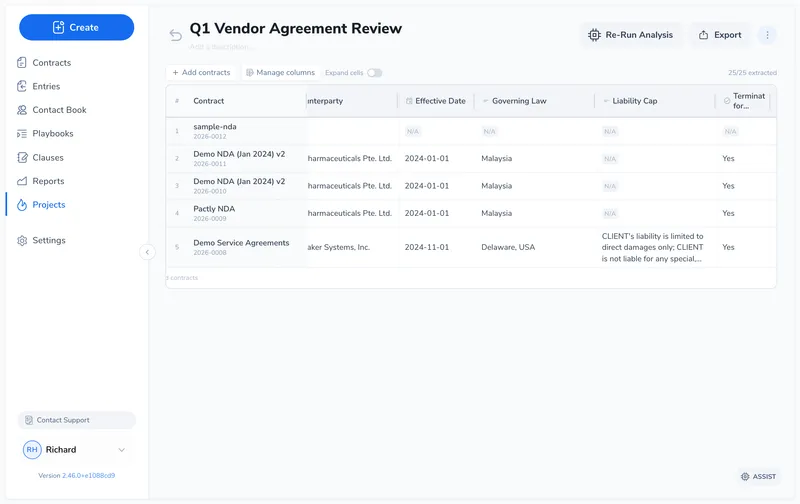Click the Settings gear icon
Image resolution: width=800 pixels, height=504 pixels.
coord(22,240)
